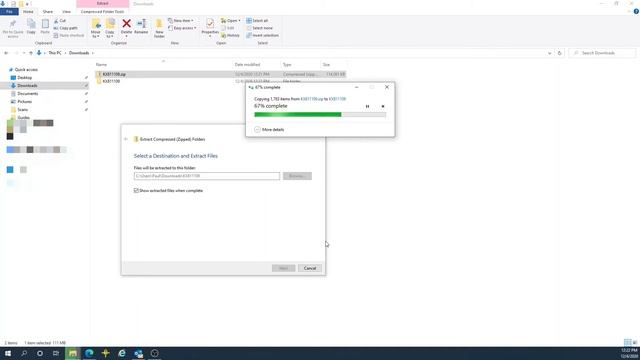640x360 pixels.
Task: Click Invert selection in the ribbon
Action: click(x=262, y=36)
